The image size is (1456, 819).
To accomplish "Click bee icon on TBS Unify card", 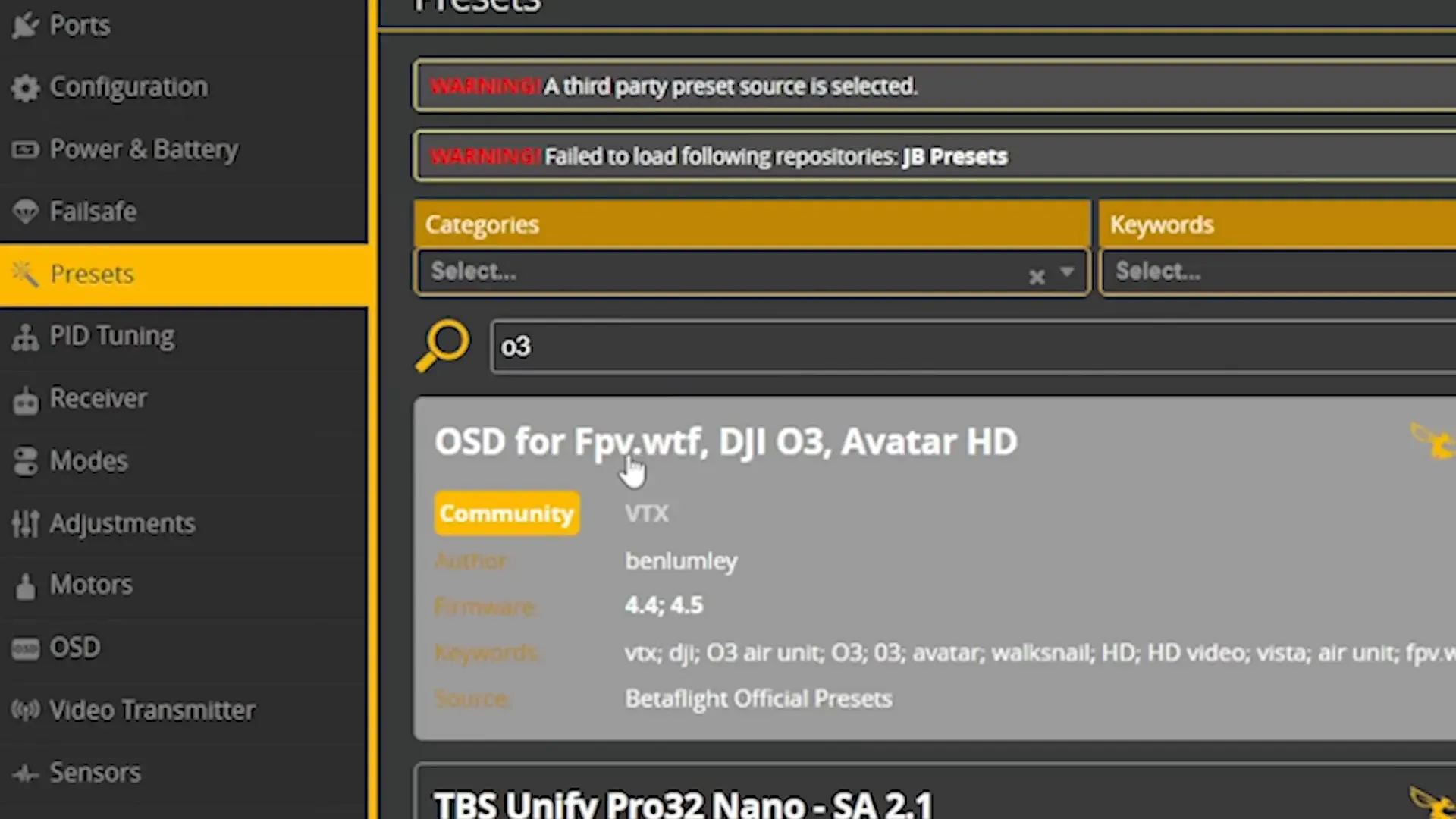I will tap(1432, 802).
